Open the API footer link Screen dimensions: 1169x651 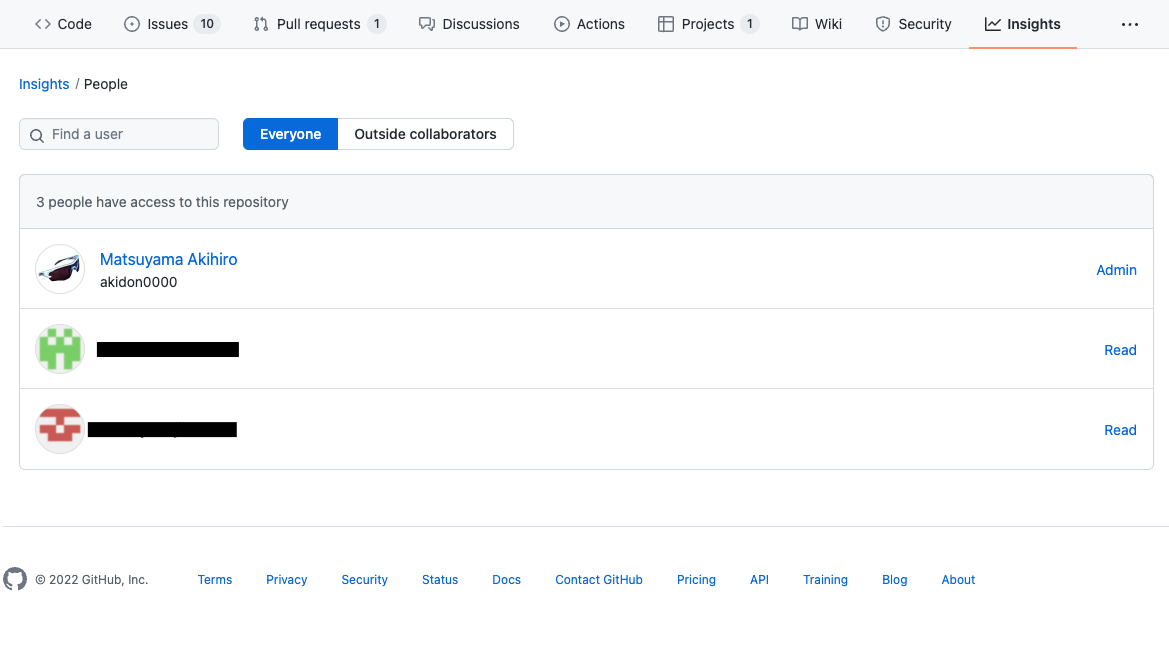(x=759, y=579)
